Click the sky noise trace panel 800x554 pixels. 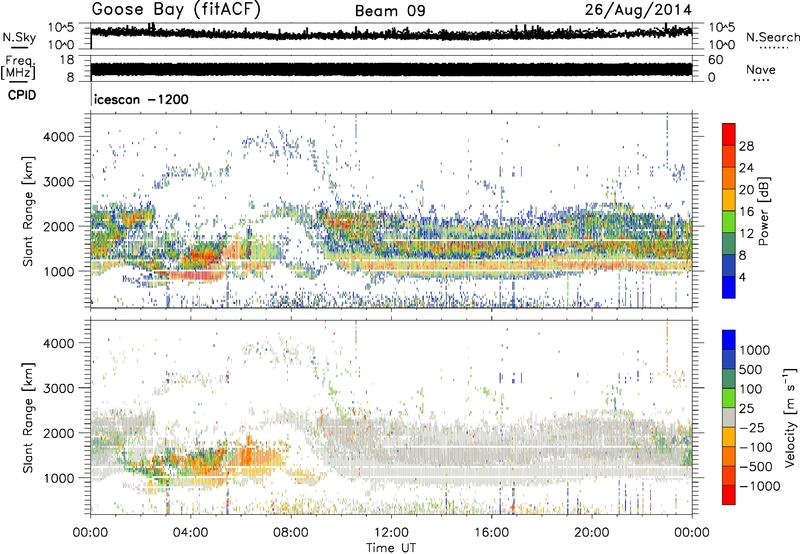(391, 36)
